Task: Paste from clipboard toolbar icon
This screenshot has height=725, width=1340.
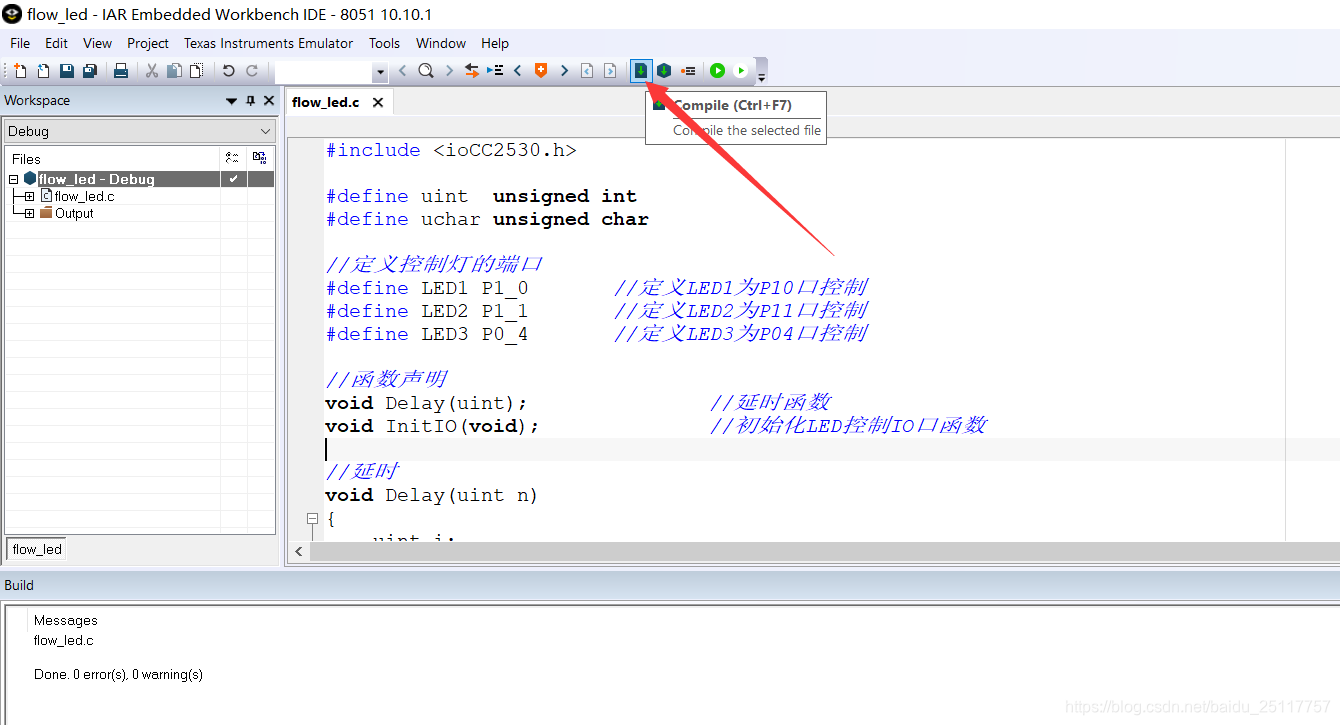Action: (x=197, y=71)
